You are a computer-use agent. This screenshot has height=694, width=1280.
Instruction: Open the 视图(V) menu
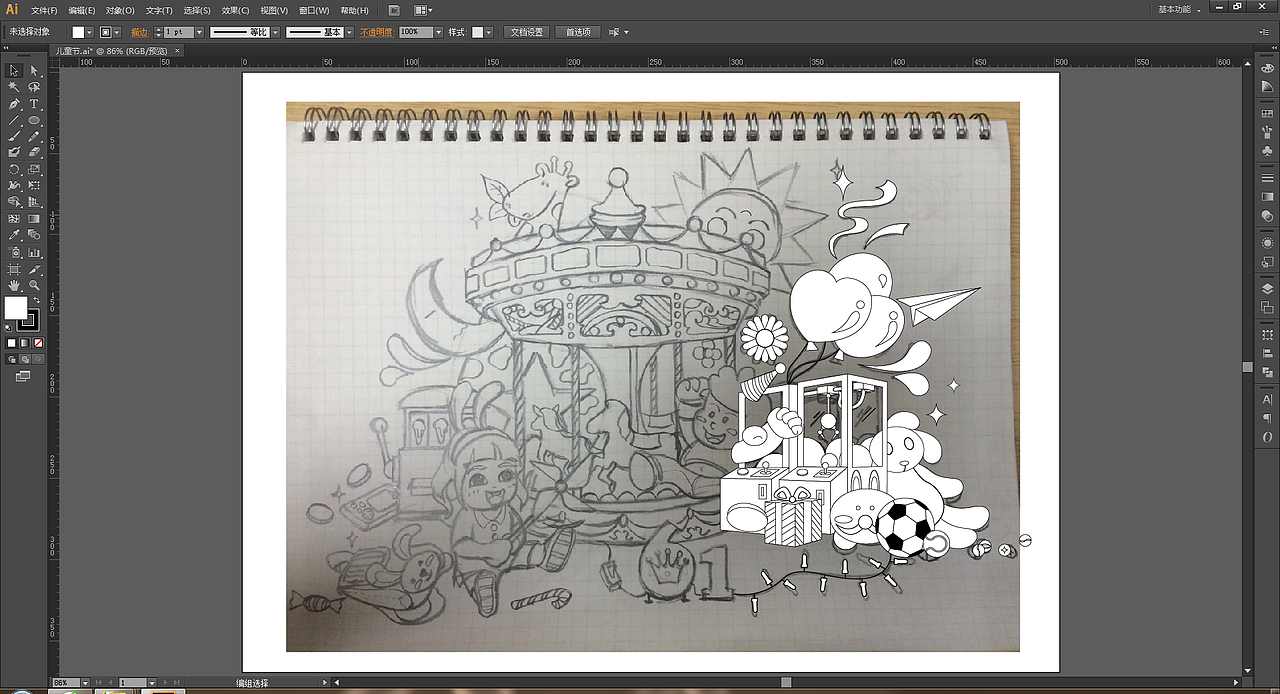tap(274, 10)
